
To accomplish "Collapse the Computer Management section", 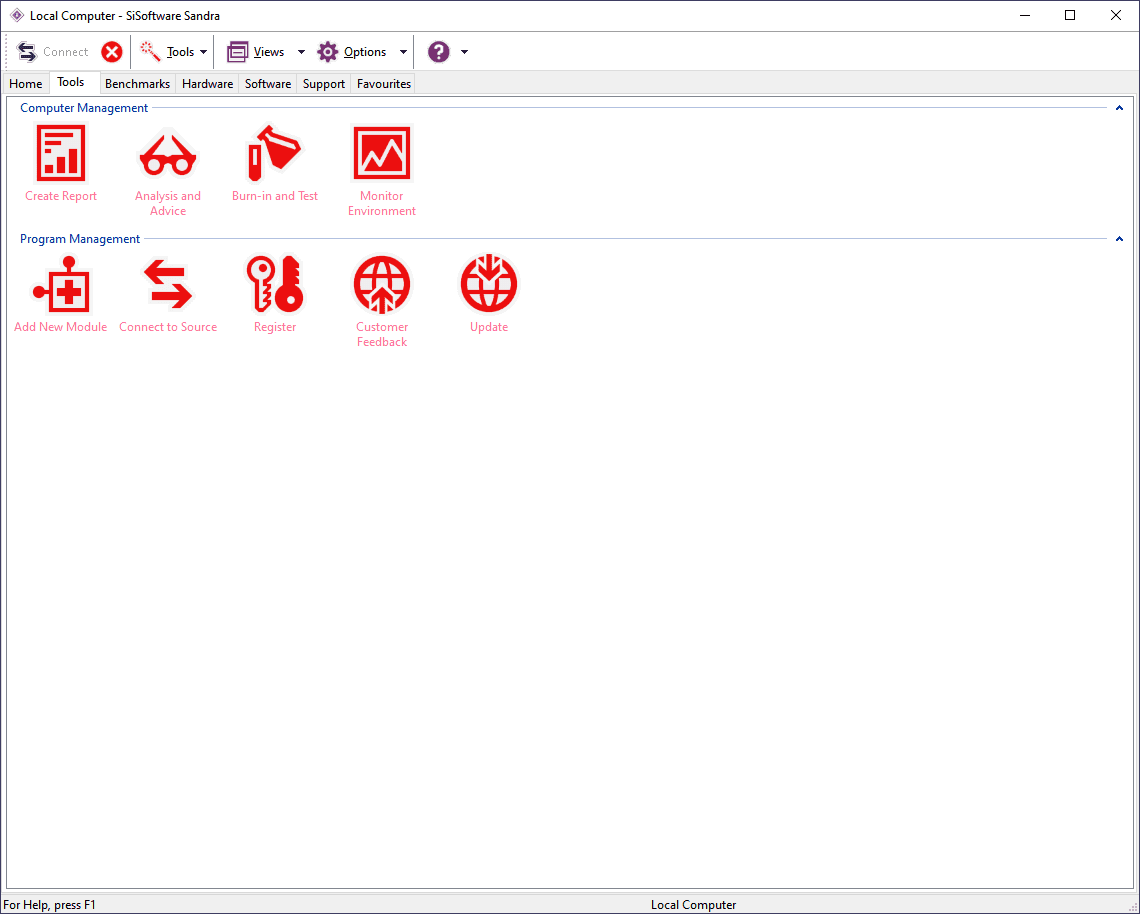I will [1119, 108].
